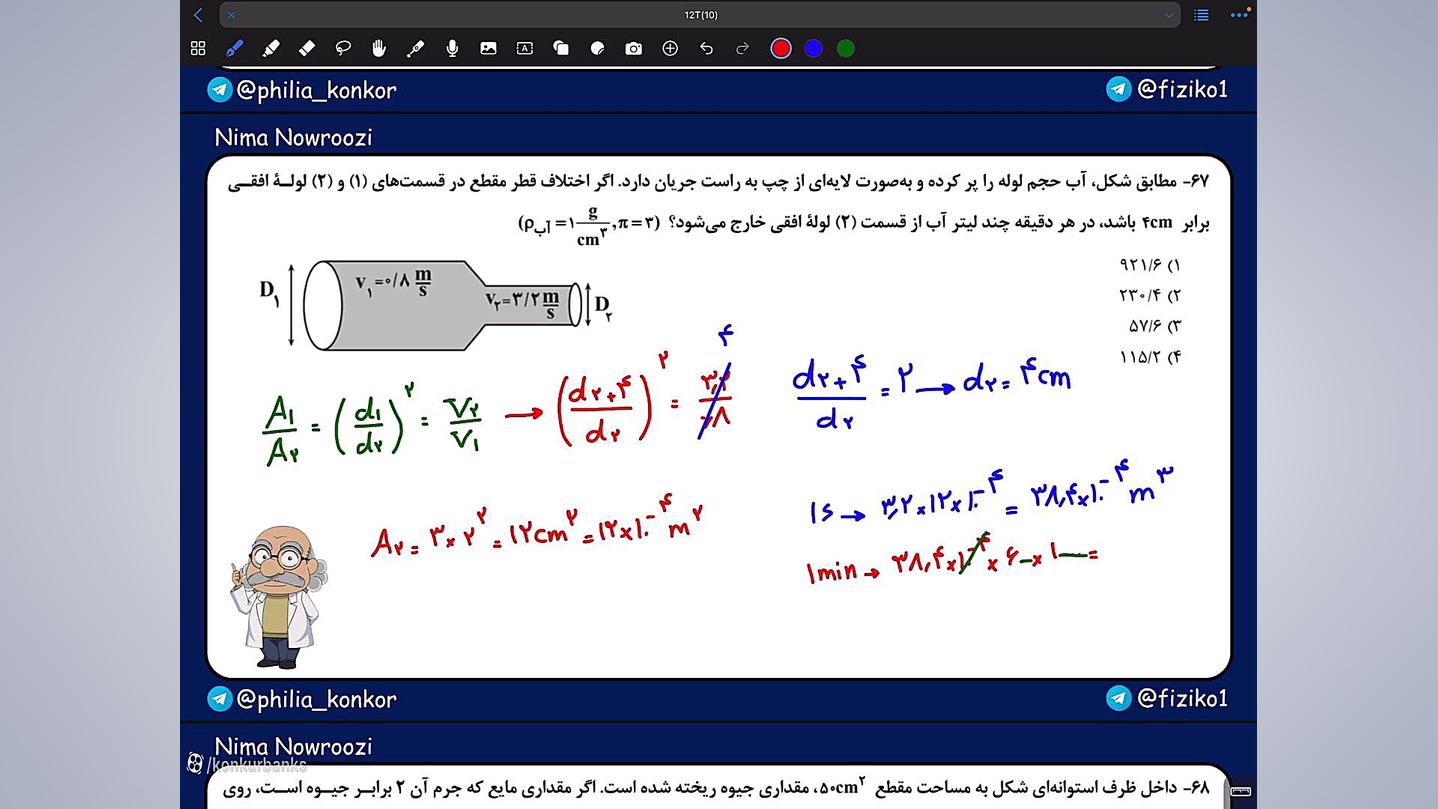
Task: Tap the bottom-left @philia_konkor handle
Action: [x=316, y=699]
